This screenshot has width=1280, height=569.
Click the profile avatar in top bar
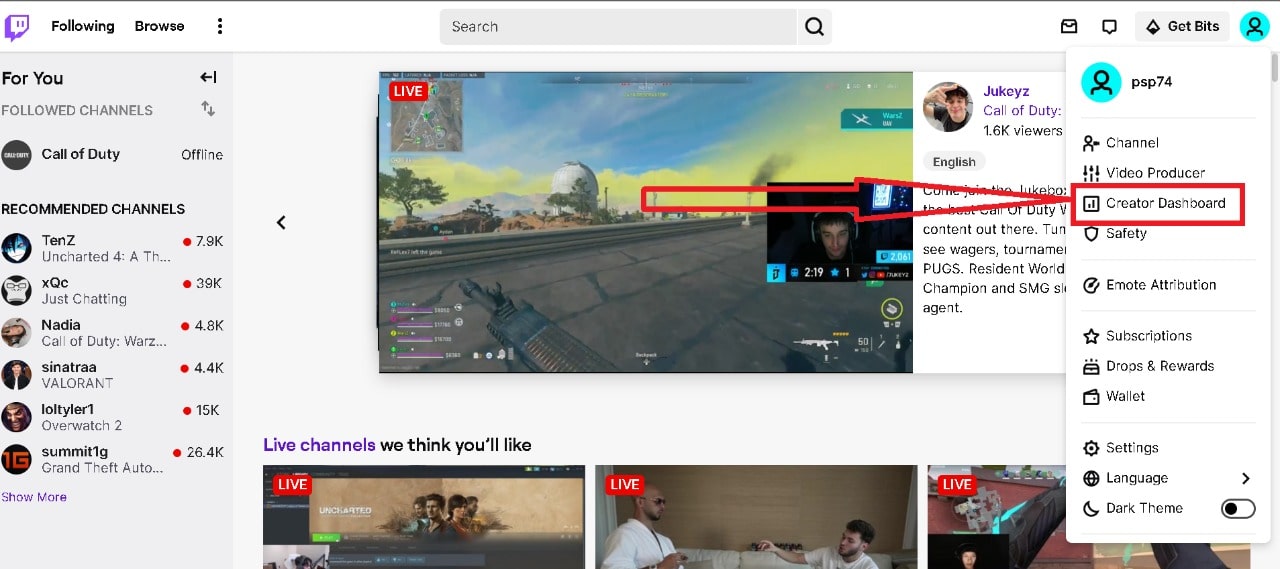click(x=1254, y=26)
